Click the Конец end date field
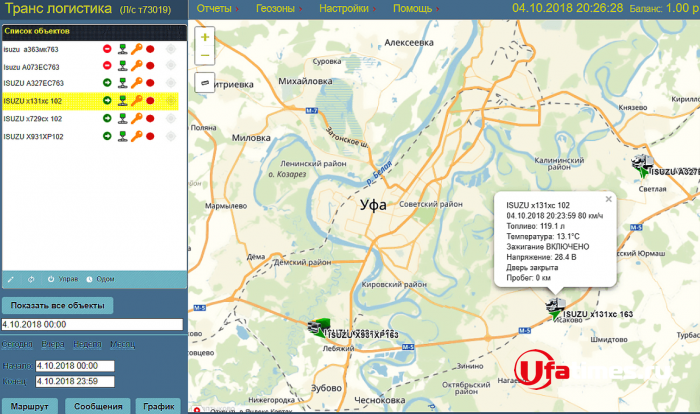 coord(75,381)
